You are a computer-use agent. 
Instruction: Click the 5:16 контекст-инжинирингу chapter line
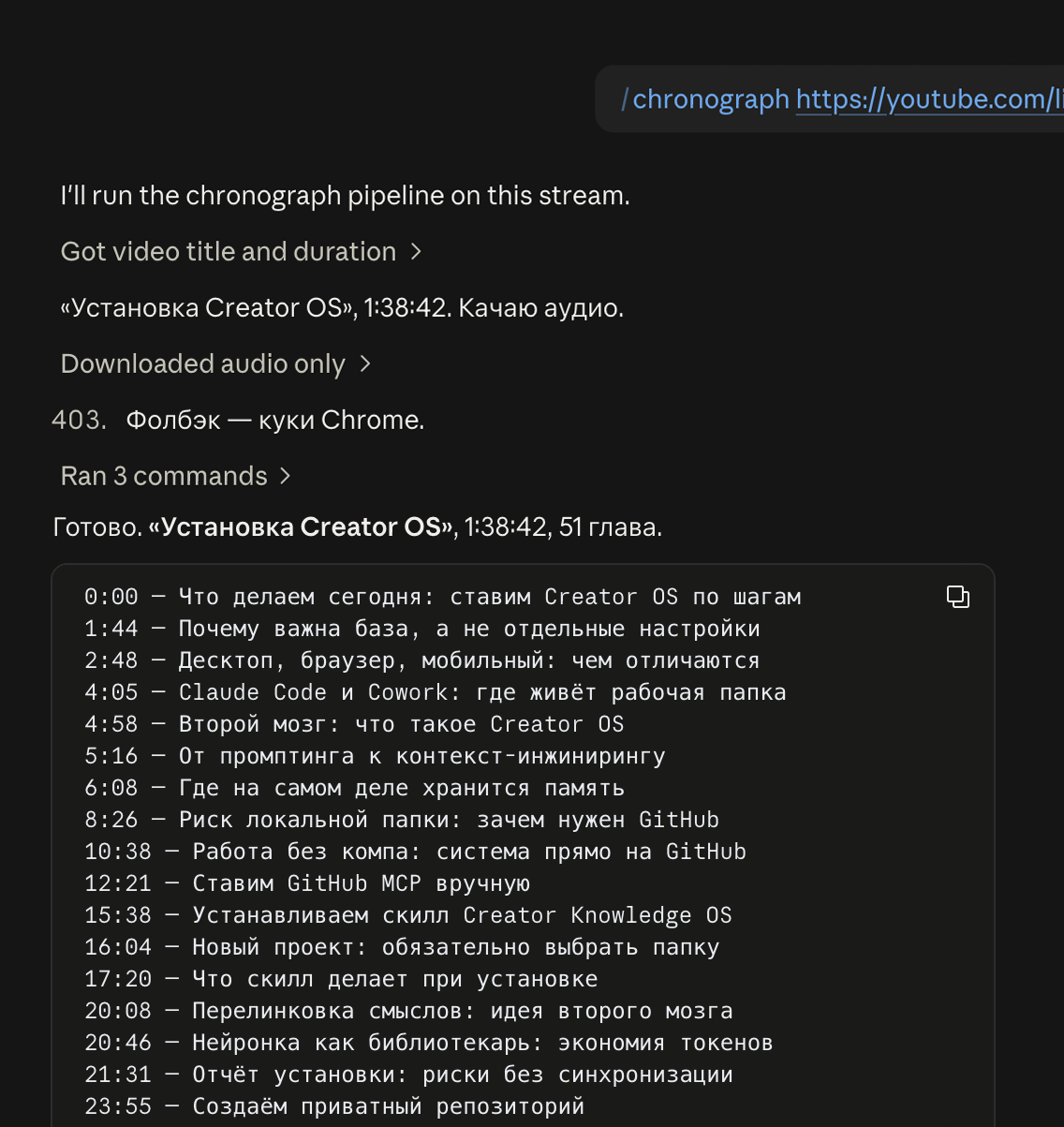(375, 756)
